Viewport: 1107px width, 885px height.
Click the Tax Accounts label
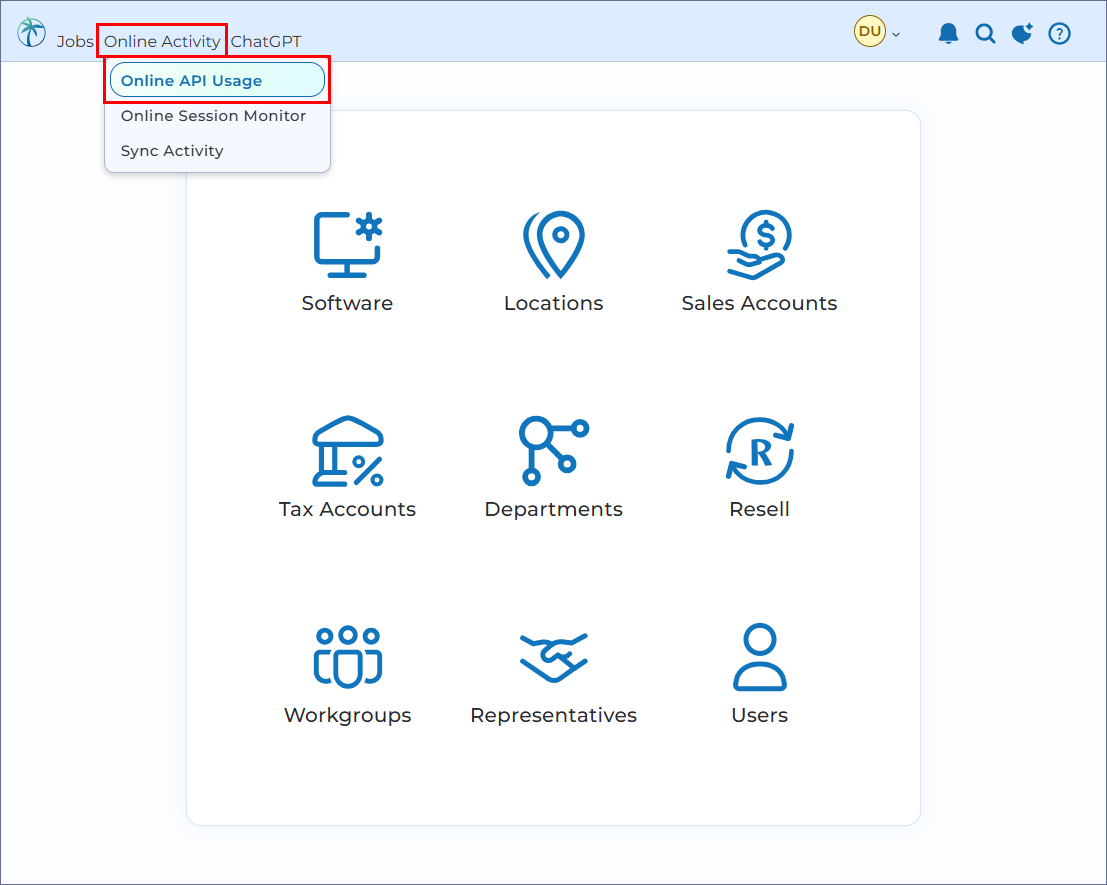[347, 510]
